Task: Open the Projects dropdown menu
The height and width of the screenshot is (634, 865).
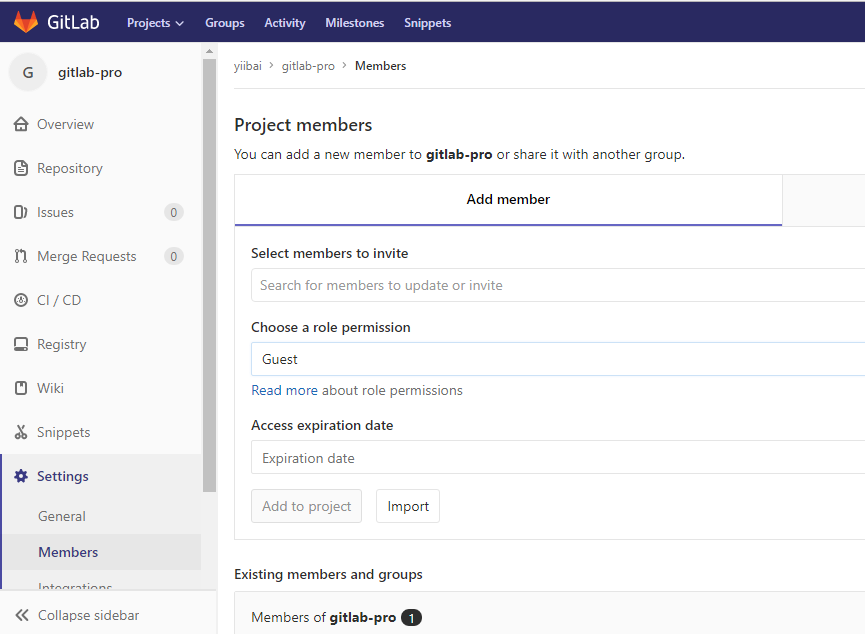Action: (155, 23)
